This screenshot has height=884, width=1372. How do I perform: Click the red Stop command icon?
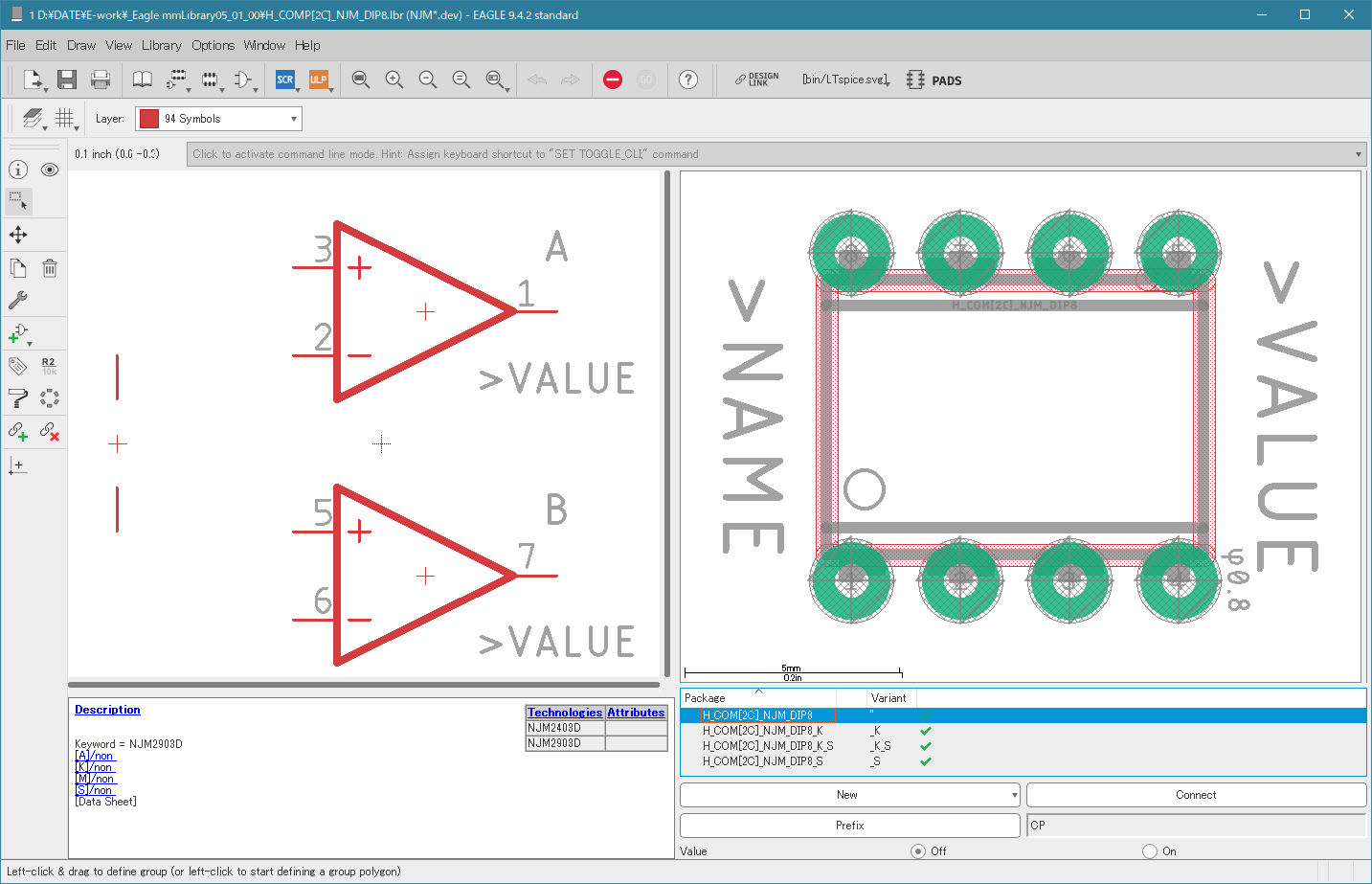tap(613, 79)
